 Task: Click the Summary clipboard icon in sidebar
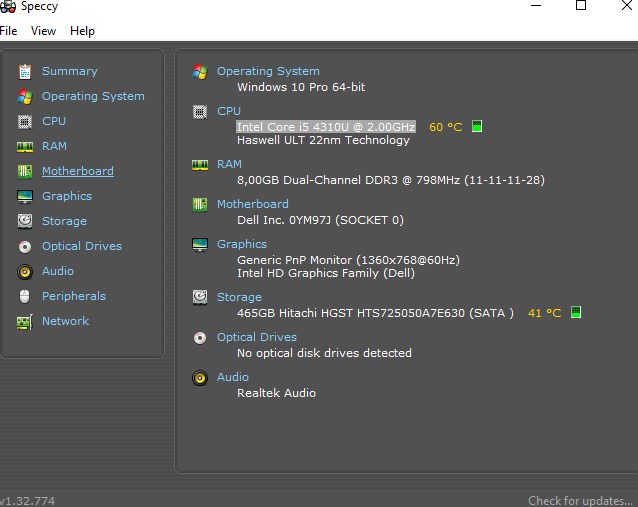pos(25,72)
